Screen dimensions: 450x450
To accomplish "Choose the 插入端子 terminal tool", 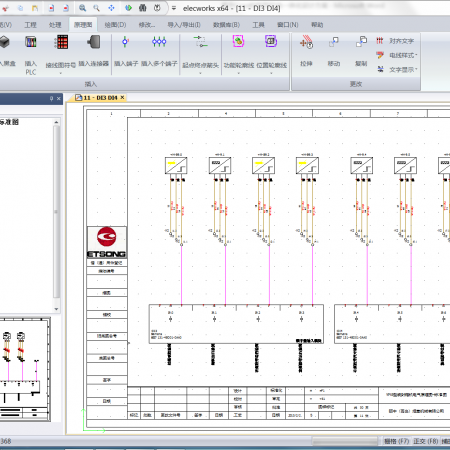I will (125, 42).
